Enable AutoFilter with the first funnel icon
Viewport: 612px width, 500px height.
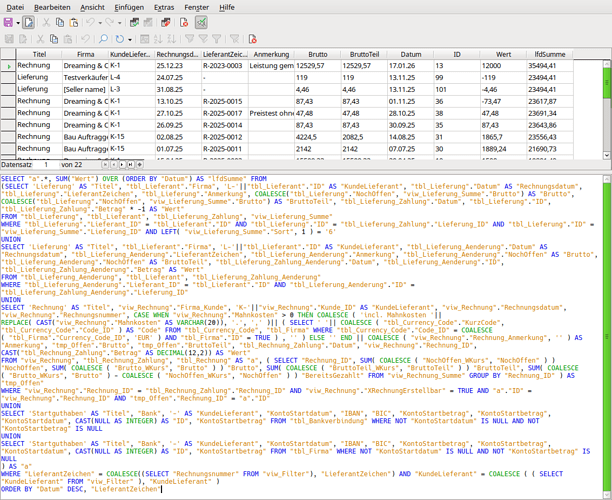pos(189,39)
